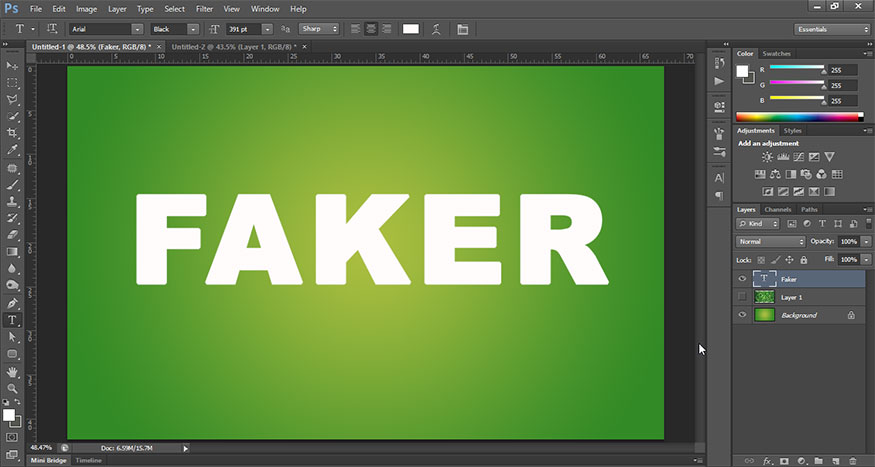Select the Blur tool
Viewport: 875px width, 467px height.
point(12,268)
